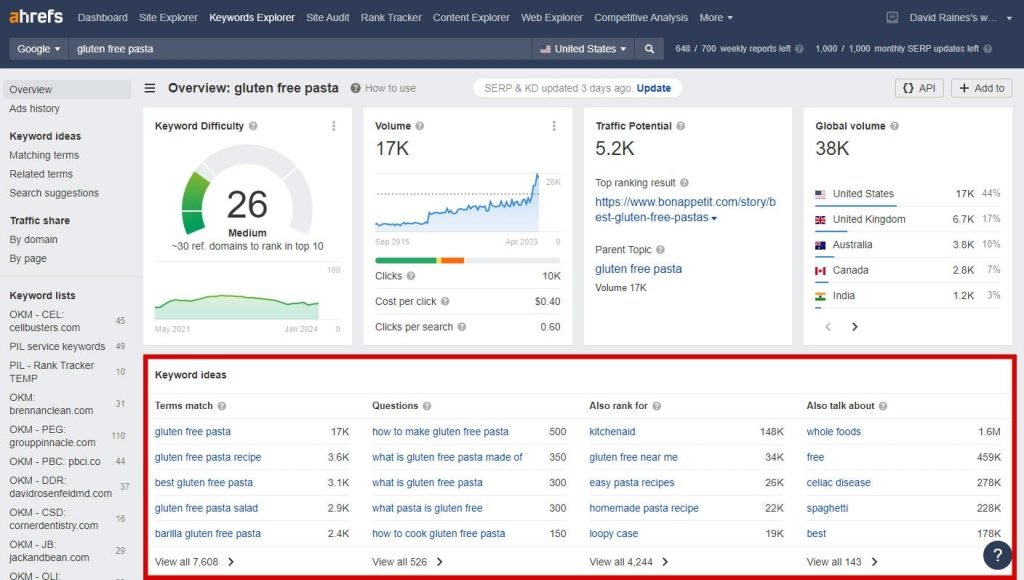Open the Google search engine dropdown
This screenshot has height=580, width=1024.
[39, 49]
